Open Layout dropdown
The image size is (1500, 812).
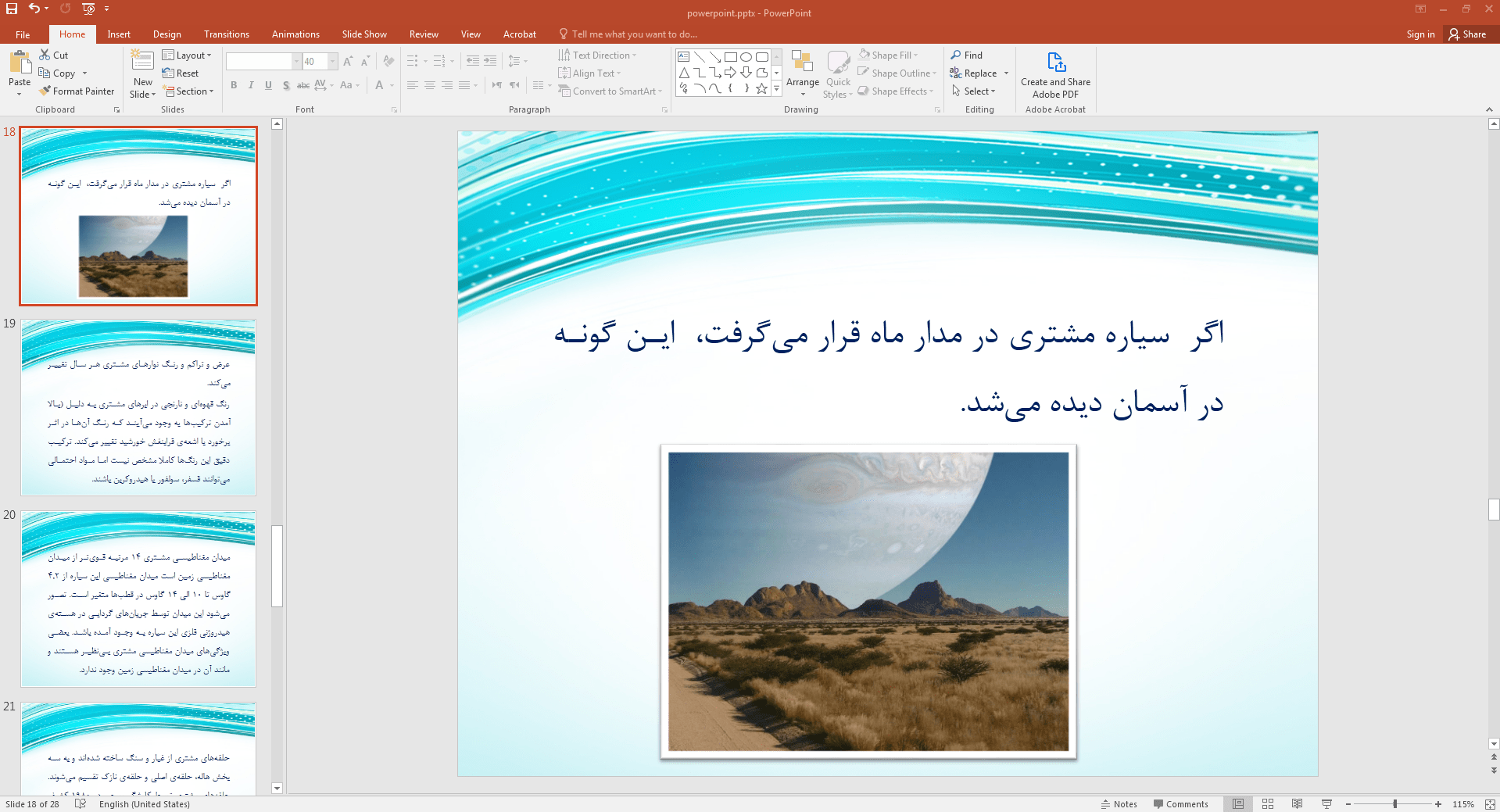(187, 55)
